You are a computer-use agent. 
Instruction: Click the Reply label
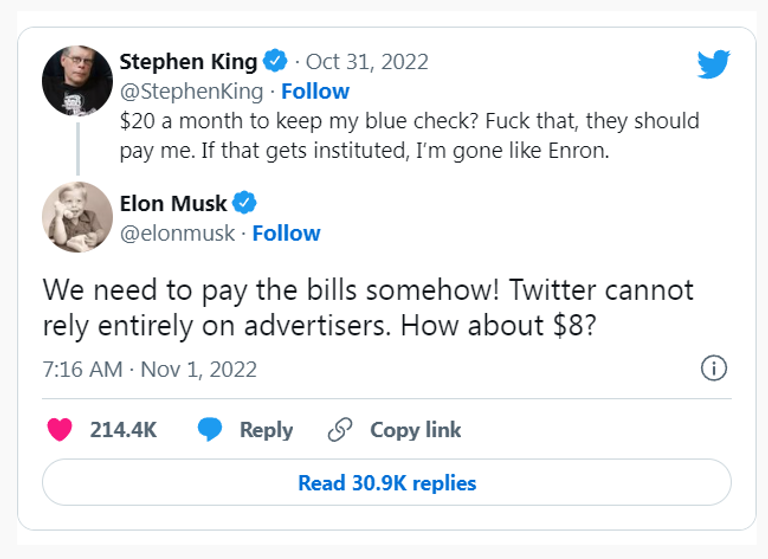click(266, 430)
